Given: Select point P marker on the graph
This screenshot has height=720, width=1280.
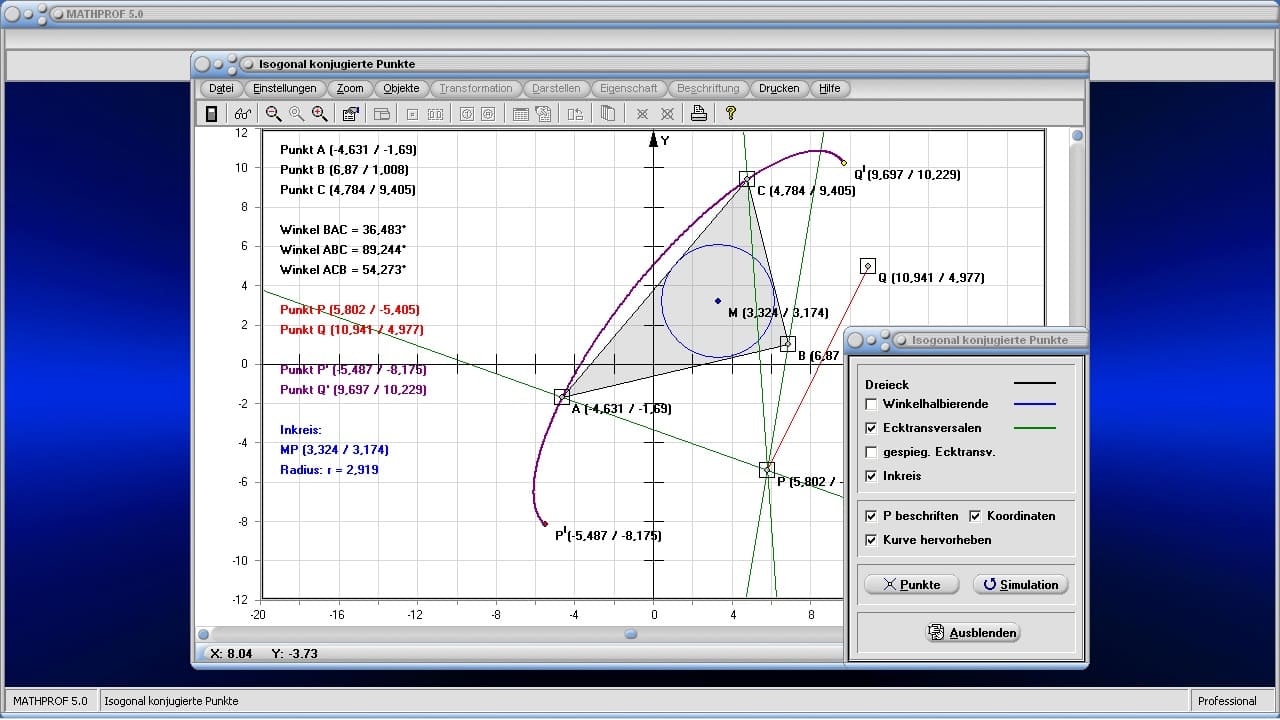Looking at the screenshot, I should coord(767,469).
